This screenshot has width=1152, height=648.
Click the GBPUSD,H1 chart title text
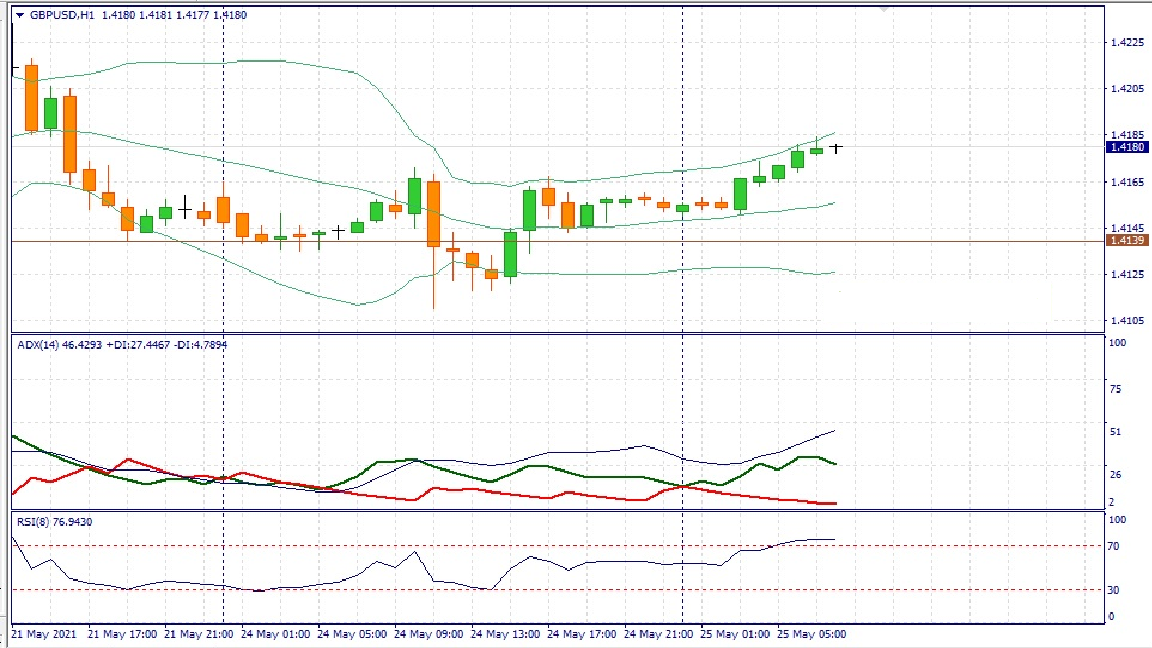click(62, 15)
